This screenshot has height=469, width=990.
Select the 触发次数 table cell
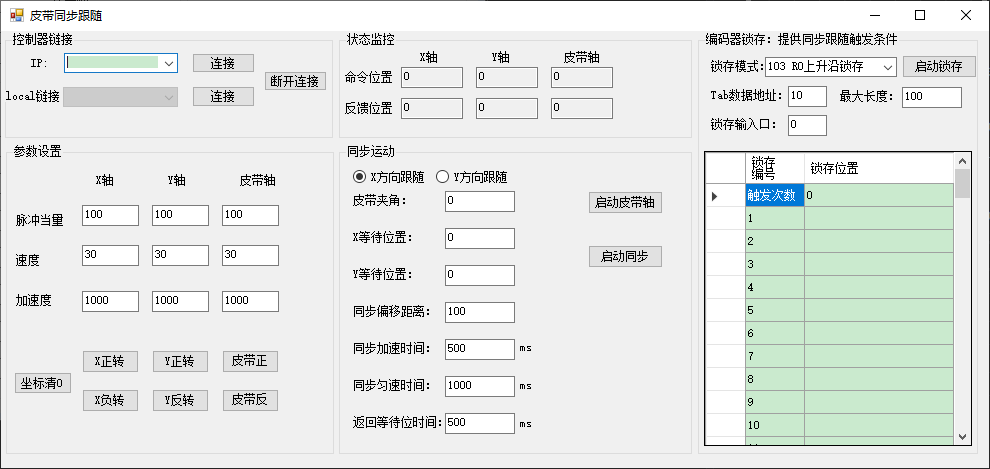(773, 195)
